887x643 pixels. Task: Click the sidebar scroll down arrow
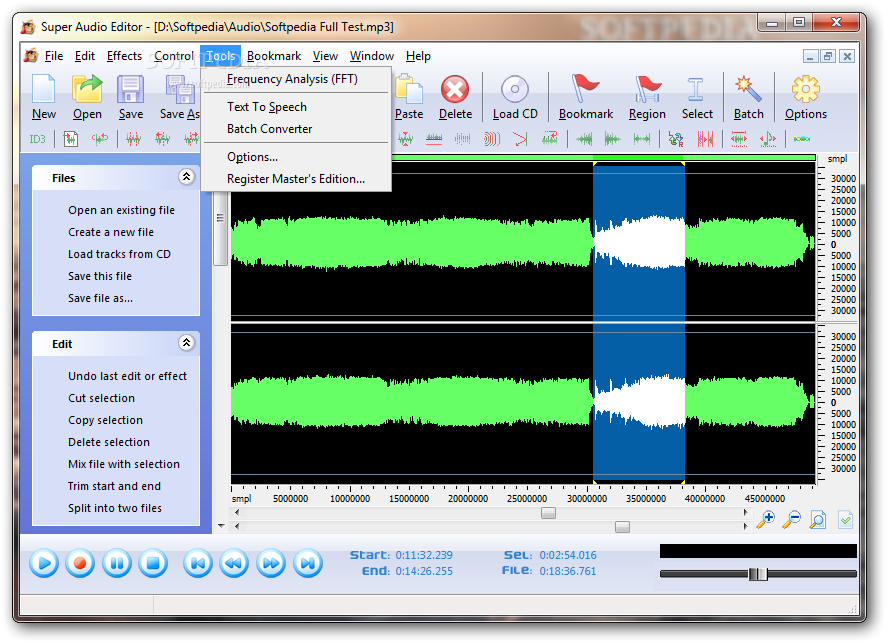(x=221, y=526)
